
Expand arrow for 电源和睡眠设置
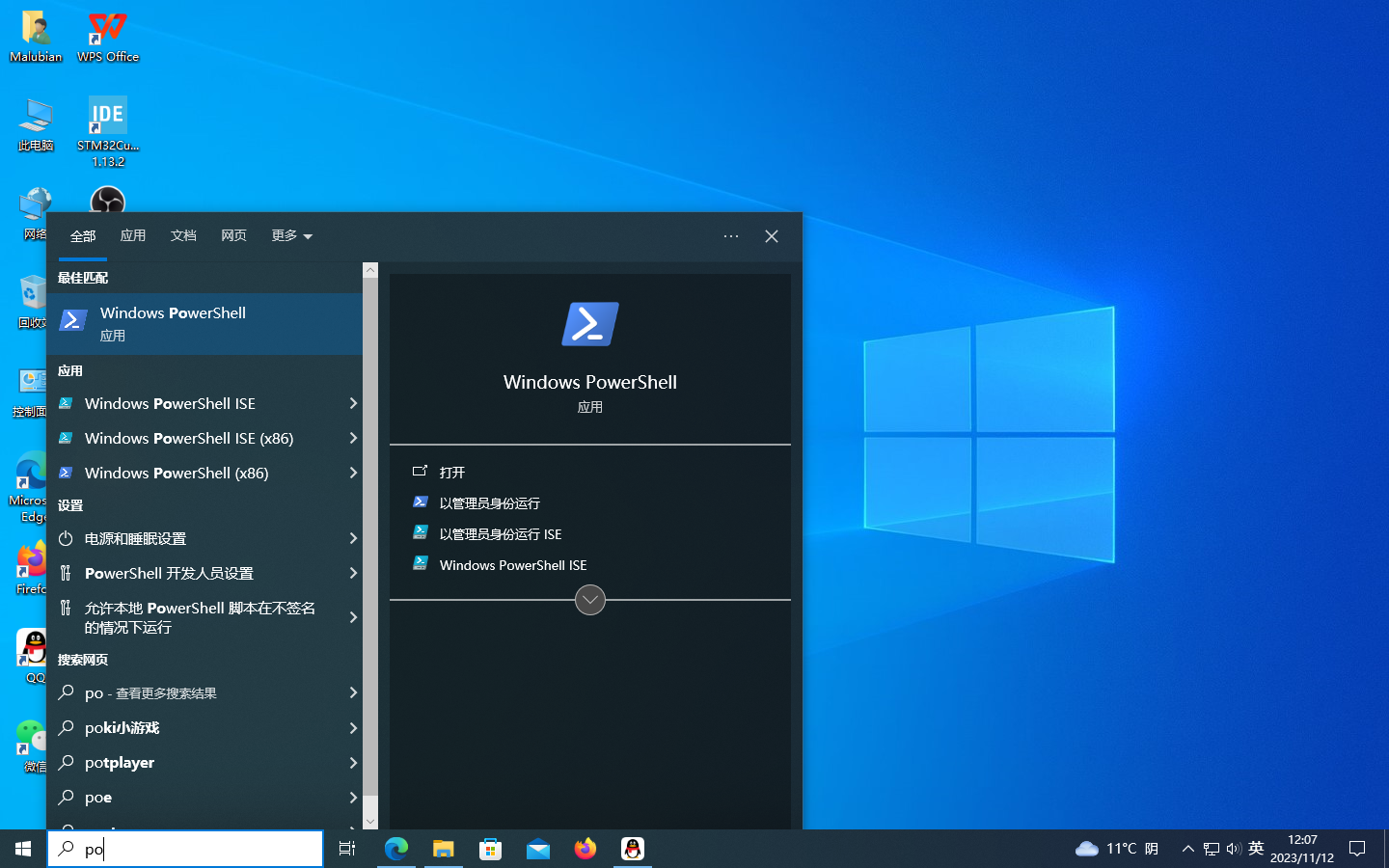(353, 538)
